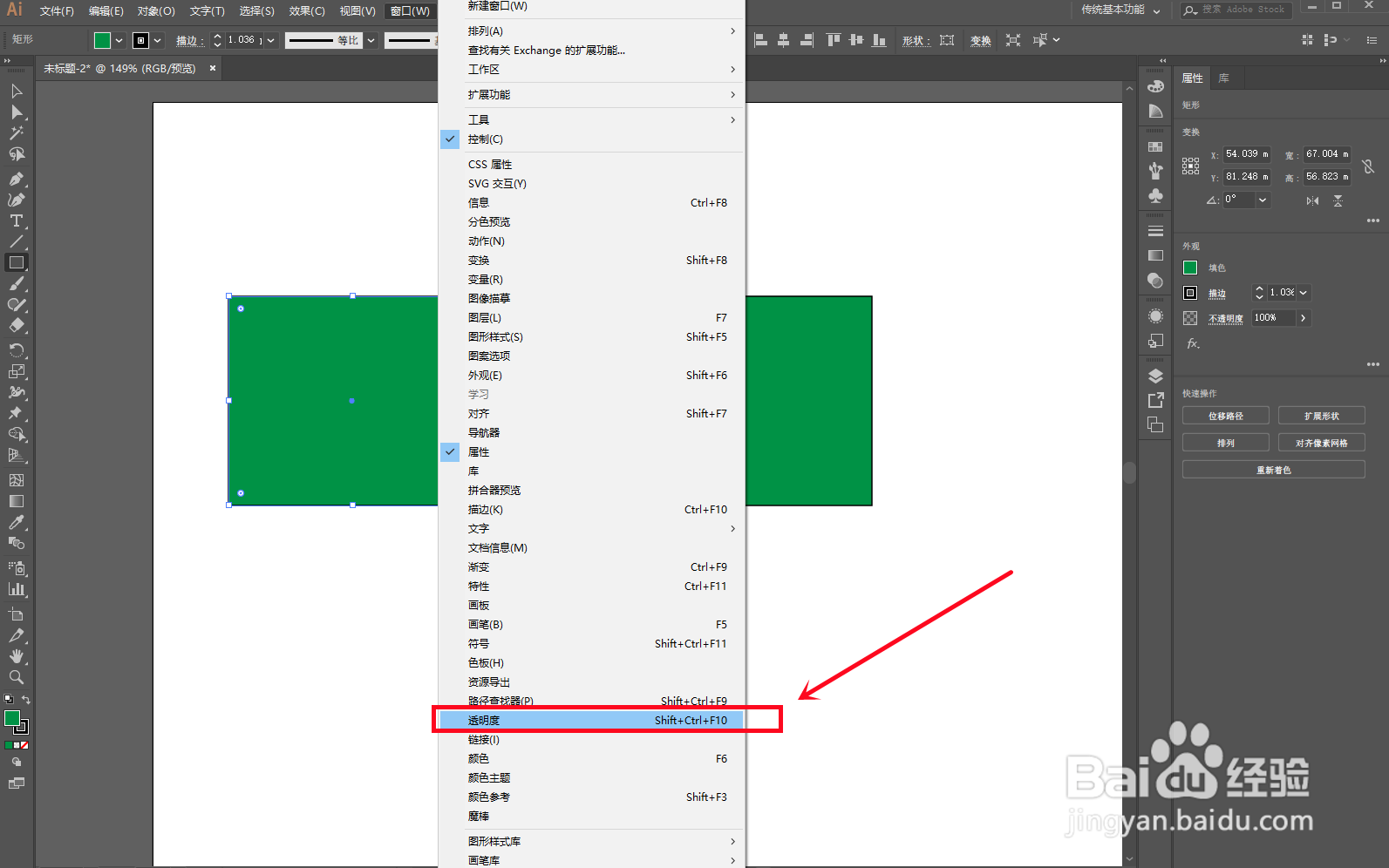Toggle constrain width and height proportions
Viewport: 1389px width, 868px height.
(1368, 166)
